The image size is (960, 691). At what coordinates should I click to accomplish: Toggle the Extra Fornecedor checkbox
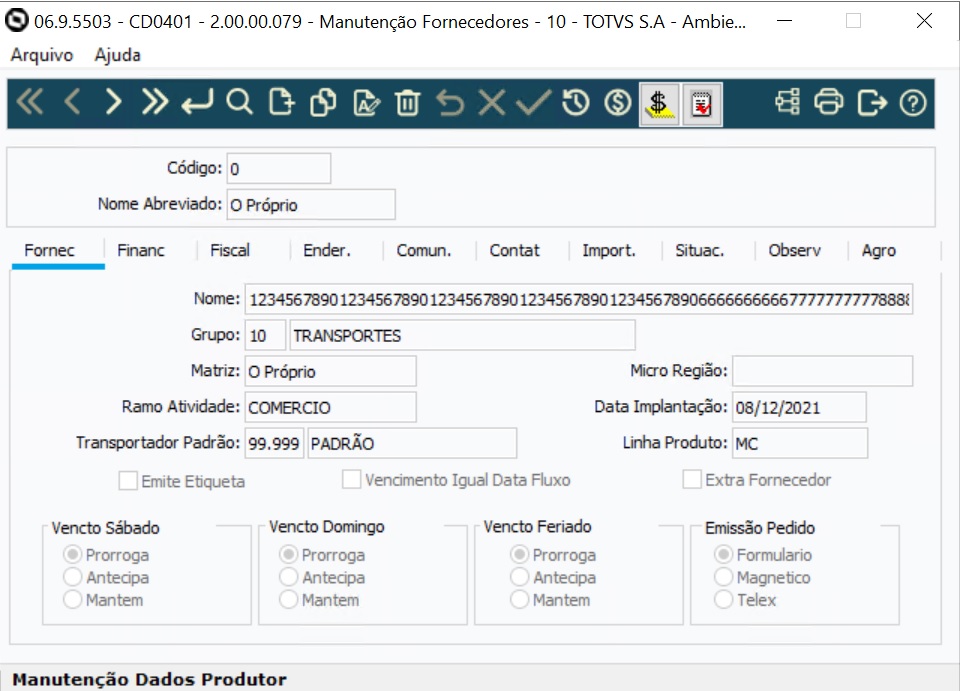[692, 480]
